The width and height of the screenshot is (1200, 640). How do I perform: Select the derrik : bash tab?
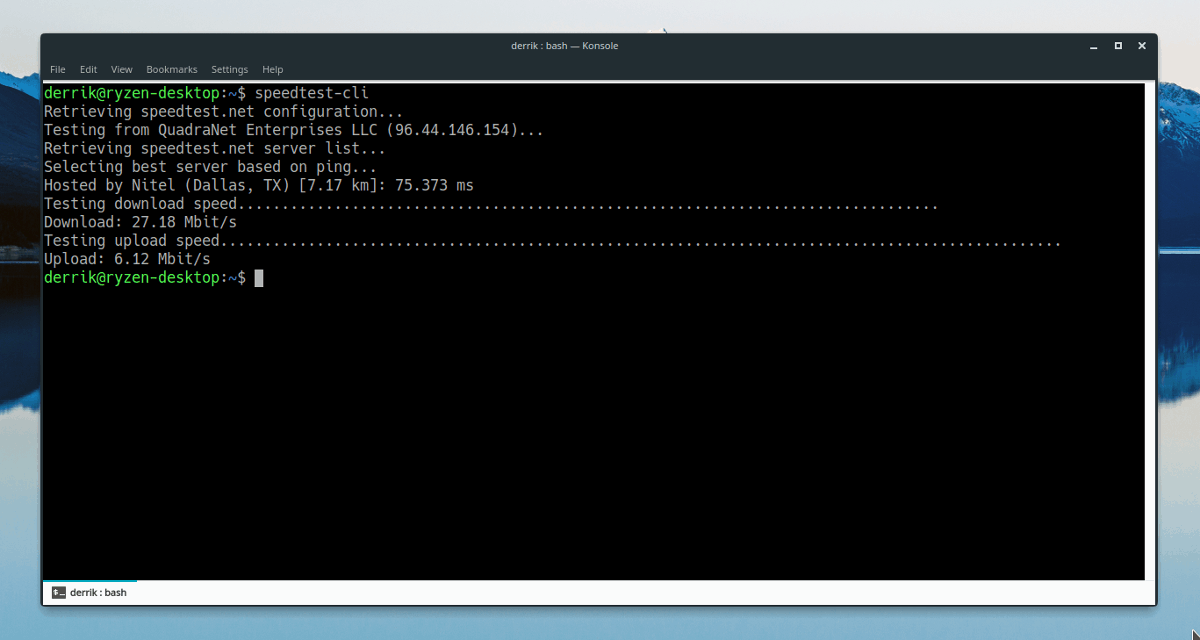pyautogui.click(x=97, y=592)
